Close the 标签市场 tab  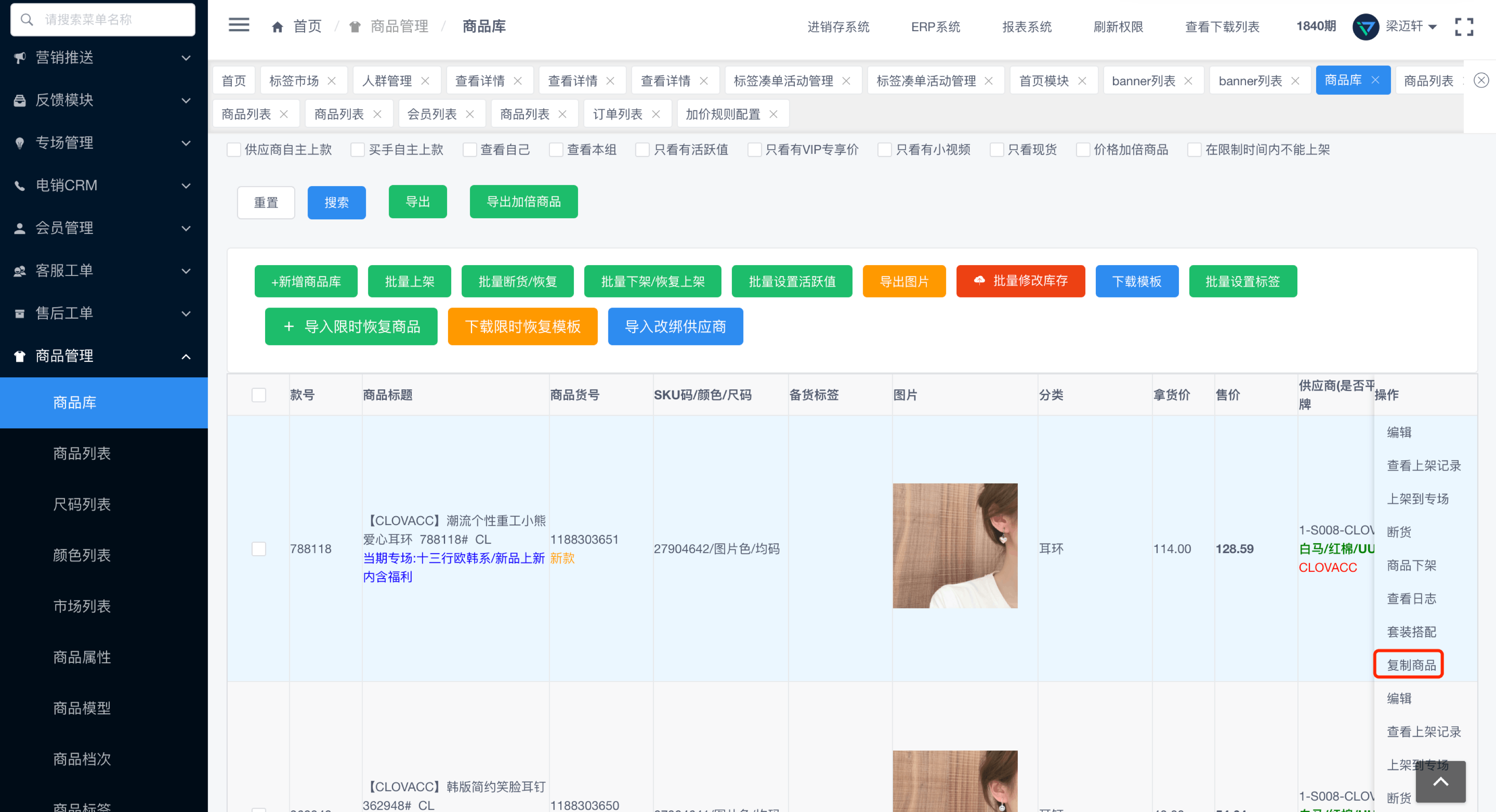(332, 81)
